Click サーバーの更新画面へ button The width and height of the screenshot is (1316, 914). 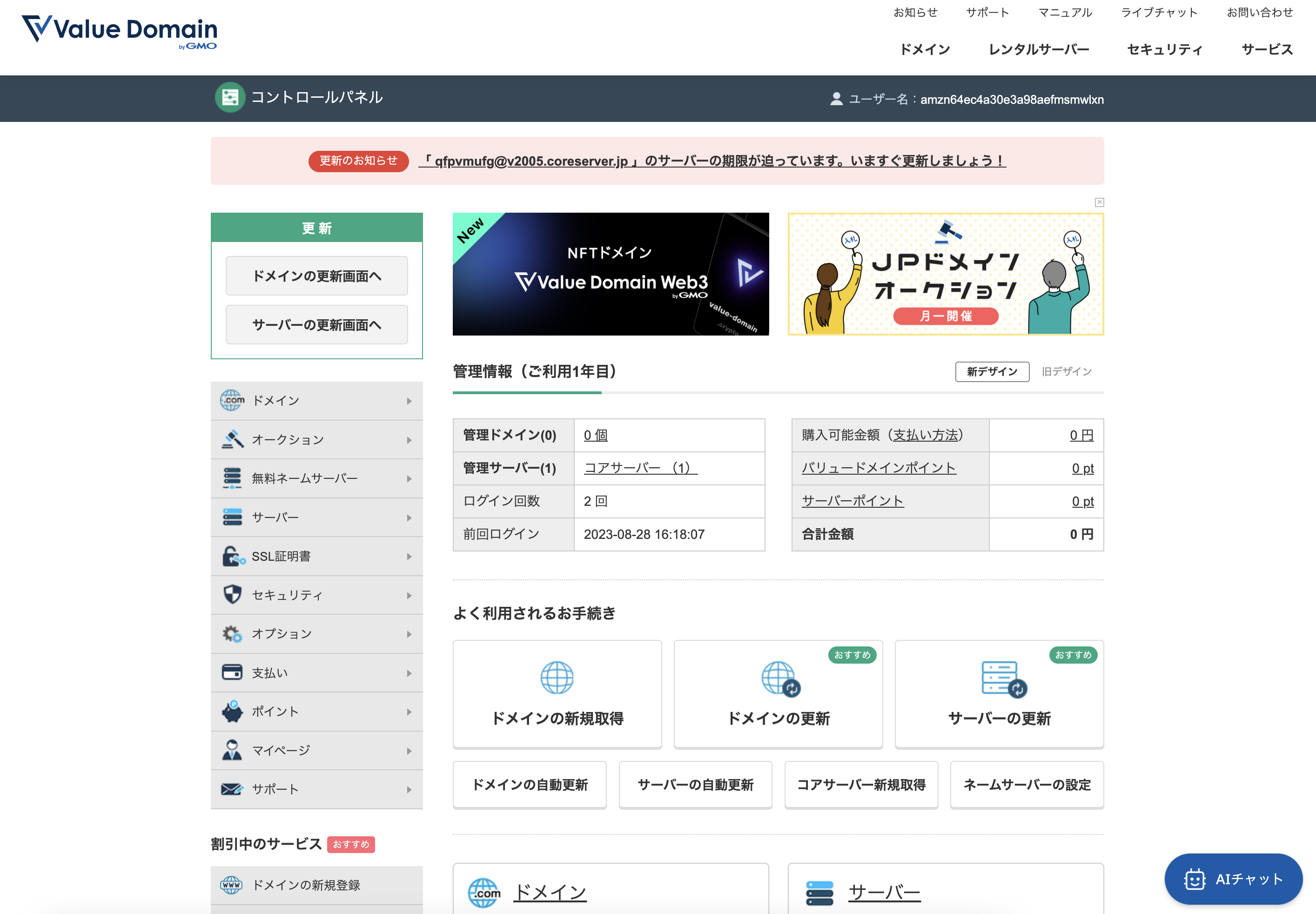coord(317,325)
